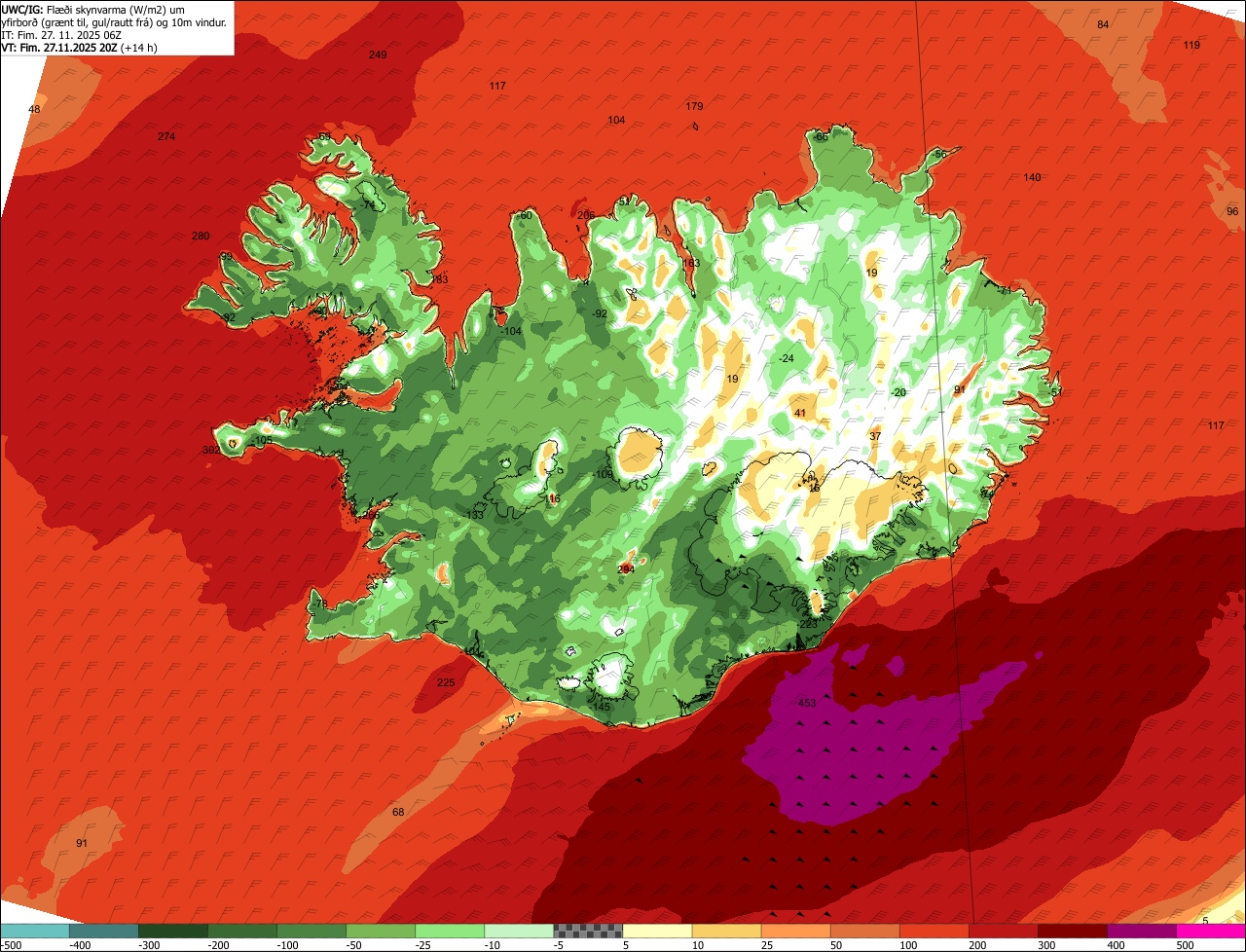Select the -20 value in east Iceland
This screenshot has height=952, width=1246.
tap(898, 392)
